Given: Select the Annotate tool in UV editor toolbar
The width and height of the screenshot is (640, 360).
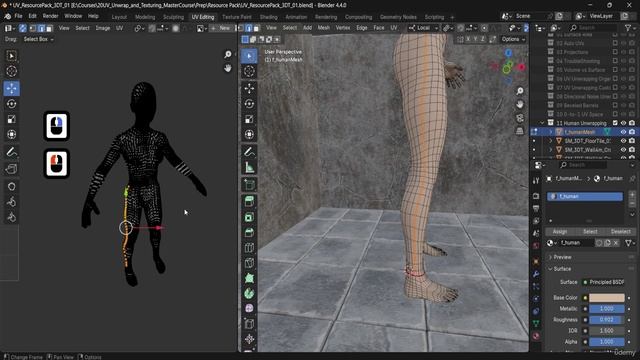Looking at the screenshot, I should (x=11, y=152).
